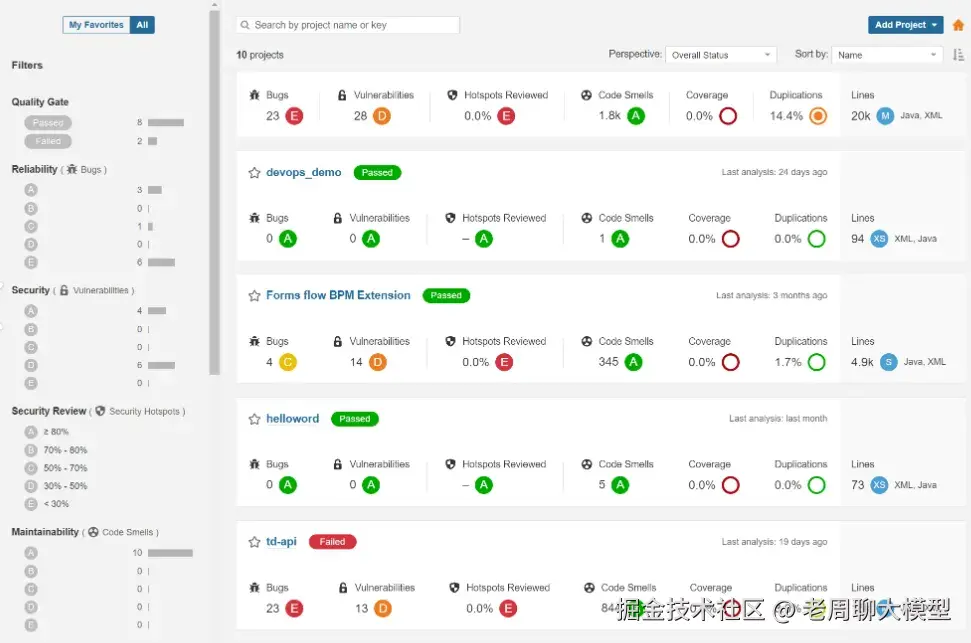The image size is (971, 643).
Task: Click Forms flow BPM Passed status badge
Action: pyautogui.click(x=446, y=295)
